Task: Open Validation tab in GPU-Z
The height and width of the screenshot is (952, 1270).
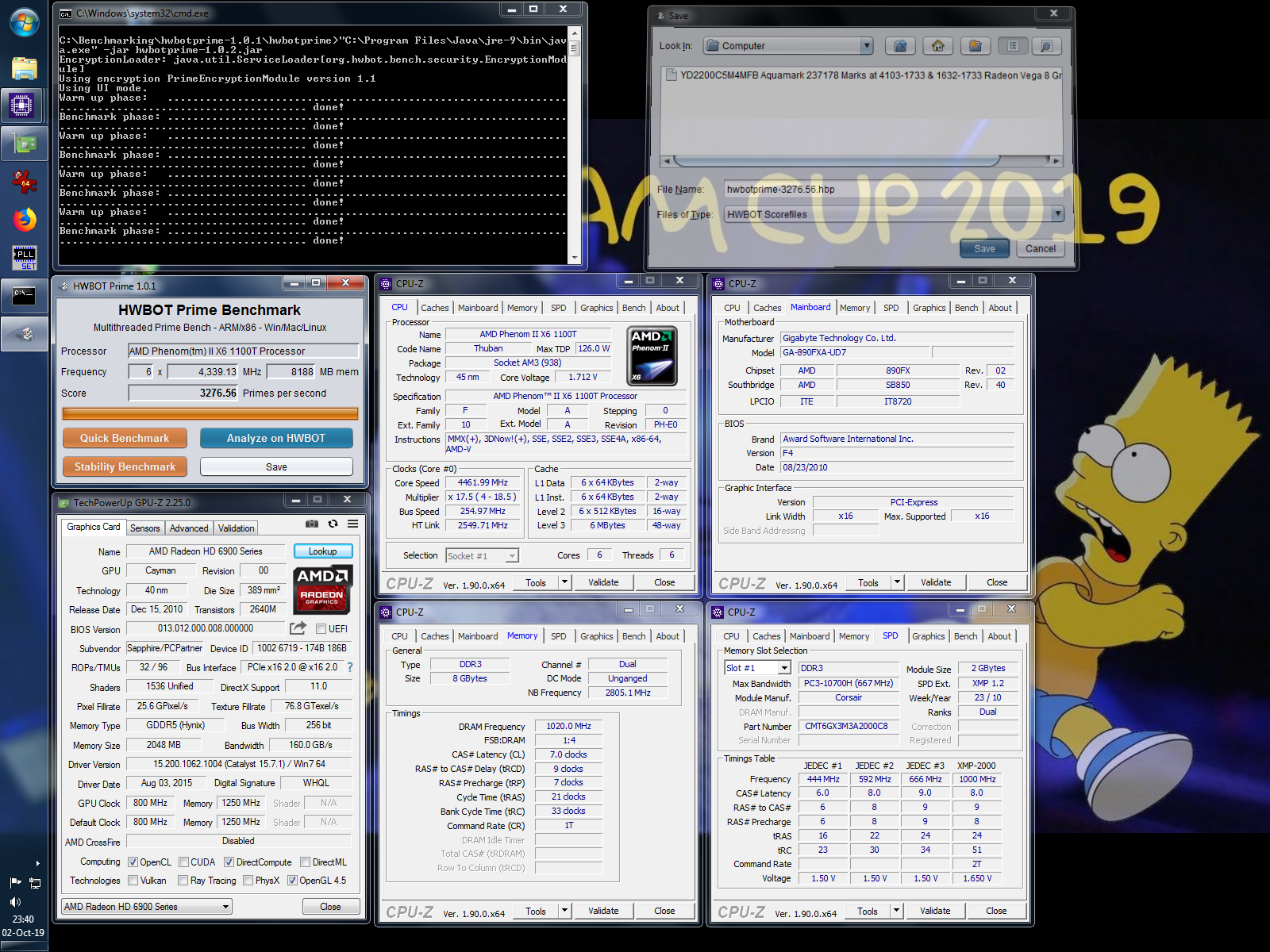Action: 237,528
